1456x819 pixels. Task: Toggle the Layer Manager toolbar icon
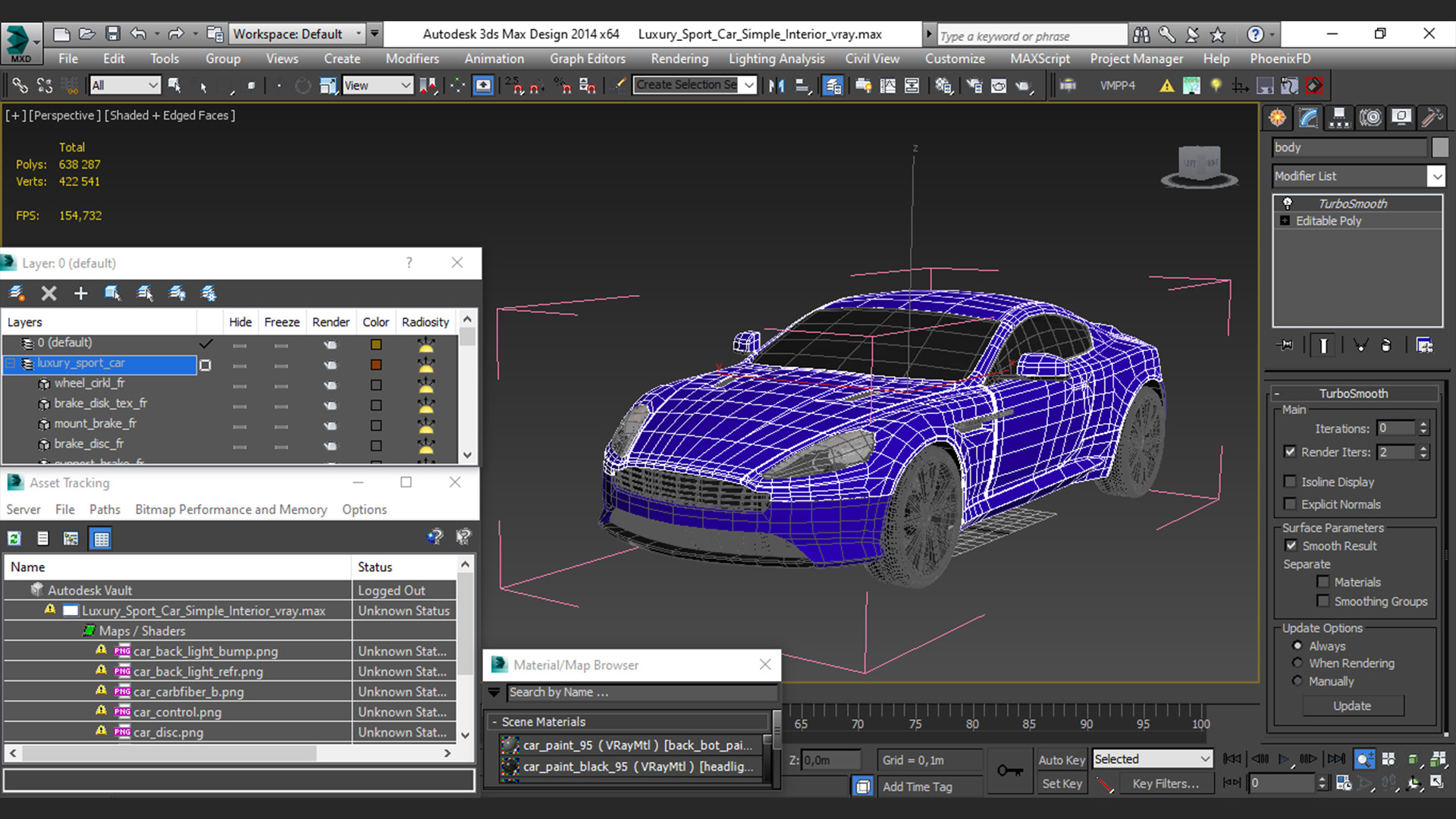tap(833, 86)
